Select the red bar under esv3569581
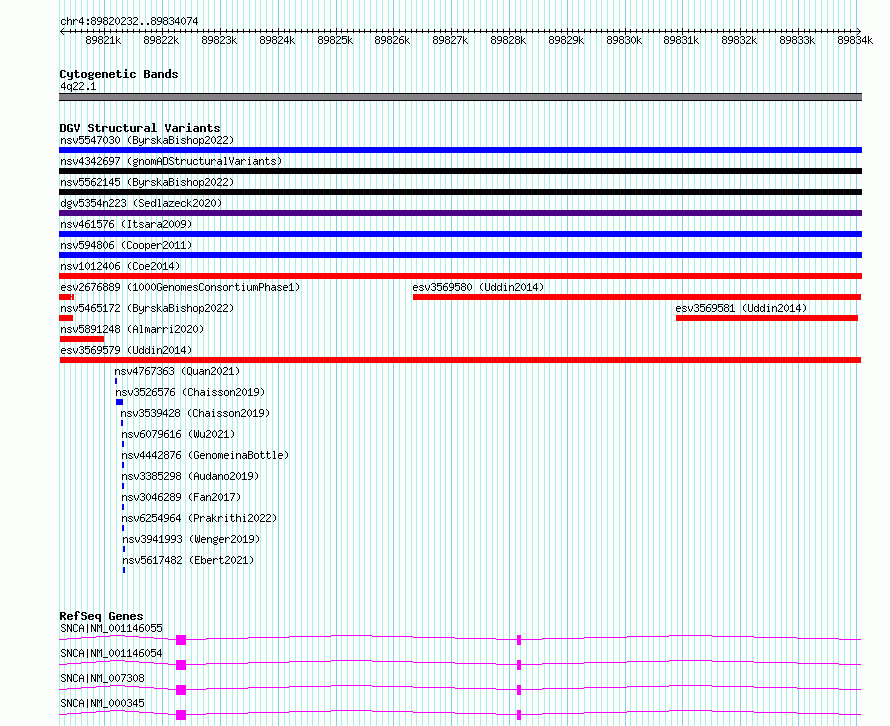 (767, 318)
